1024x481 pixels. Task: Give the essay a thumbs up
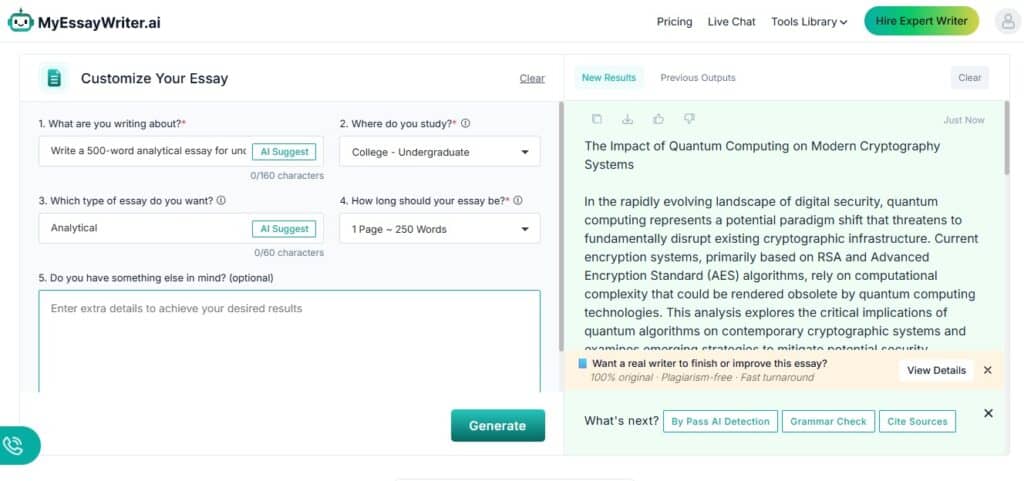658,119
